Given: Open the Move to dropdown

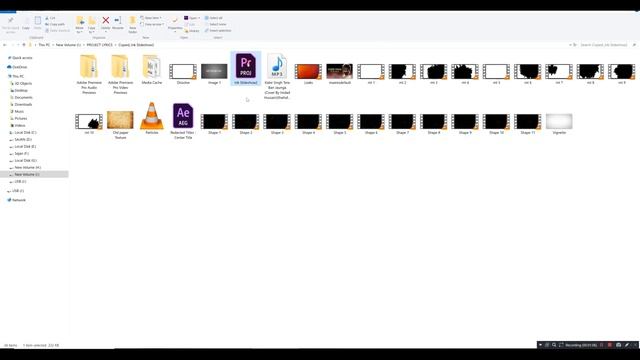Looking at the screenshot, I should pyautogui.click(x=80, y=24).
